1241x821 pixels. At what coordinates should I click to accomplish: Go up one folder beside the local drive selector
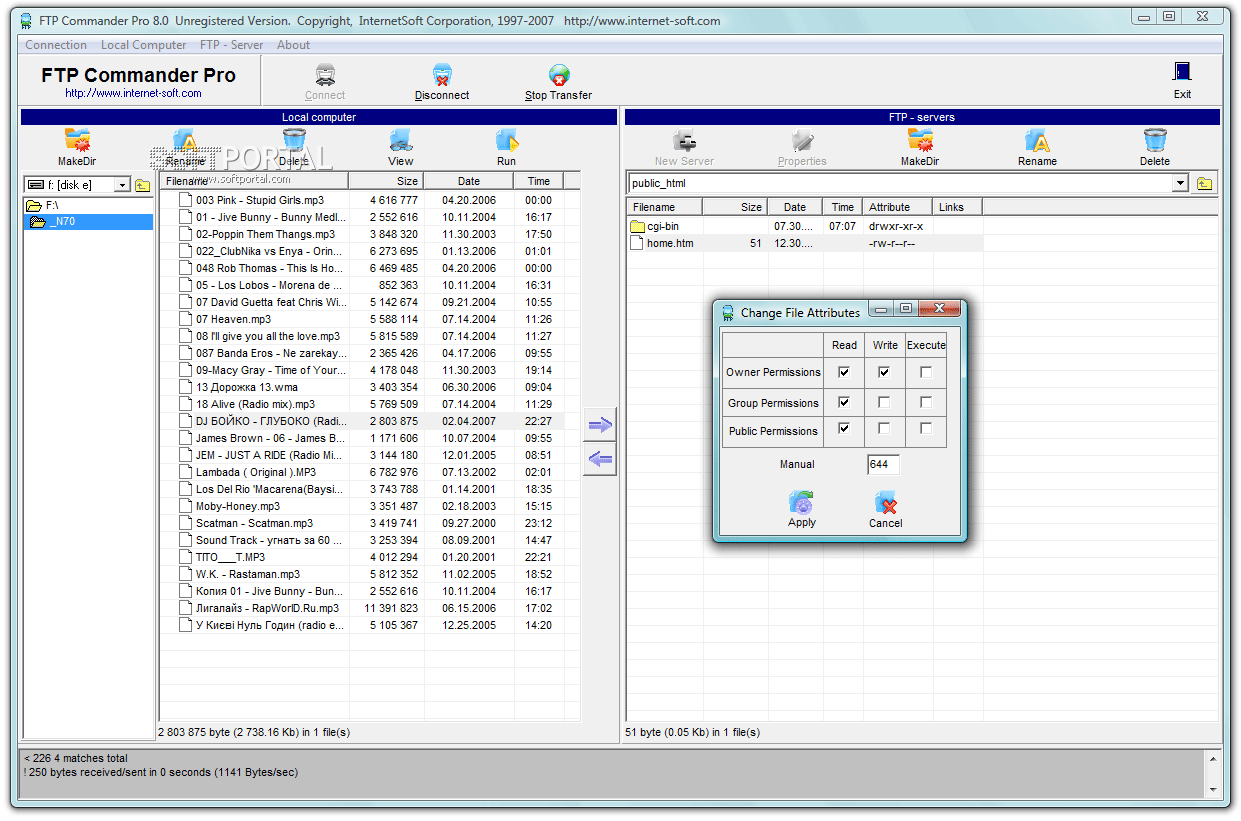click(x=142, y=185)
